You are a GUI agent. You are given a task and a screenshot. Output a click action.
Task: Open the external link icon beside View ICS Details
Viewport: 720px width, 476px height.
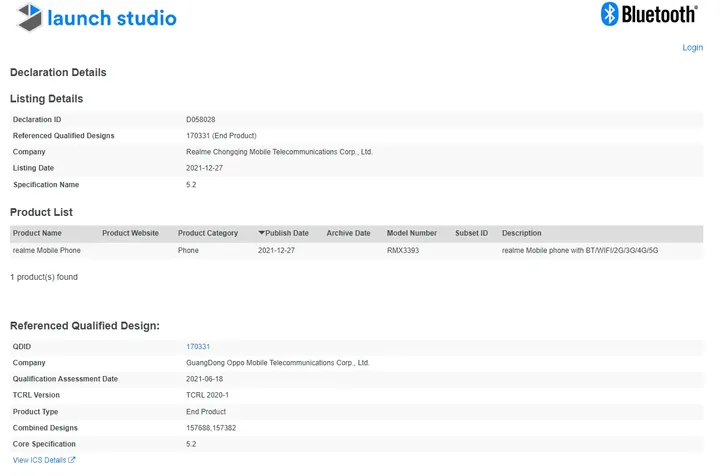[72, 460]
